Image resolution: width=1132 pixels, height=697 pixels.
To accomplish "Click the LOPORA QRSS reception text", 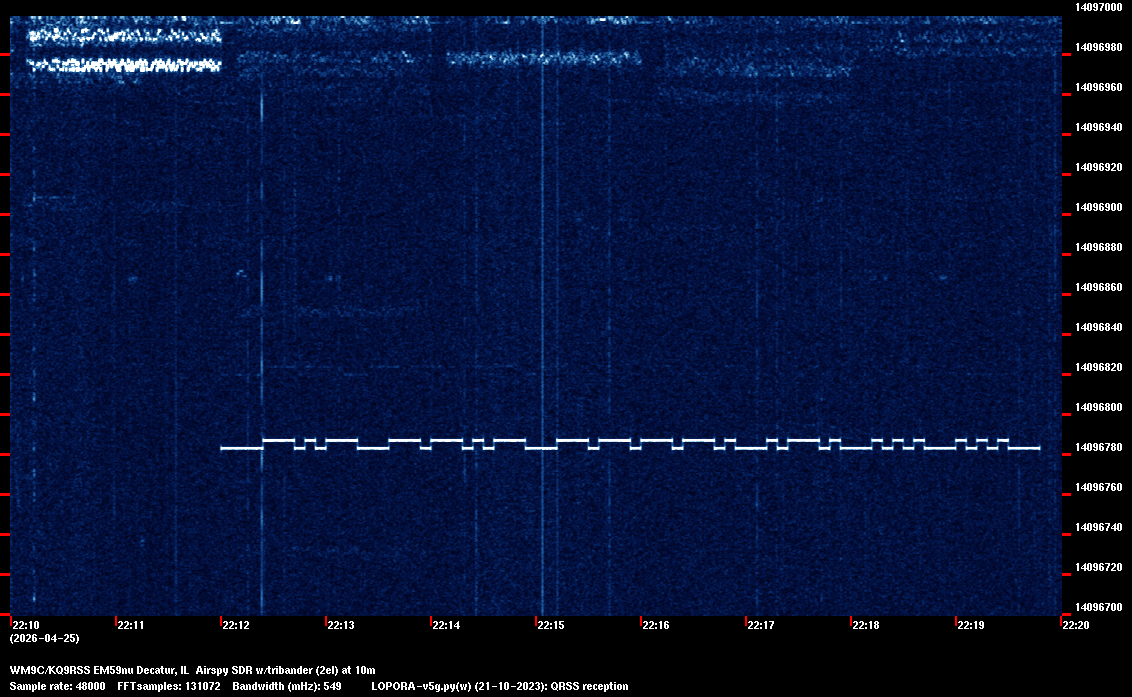I will [x=499, y=686].
